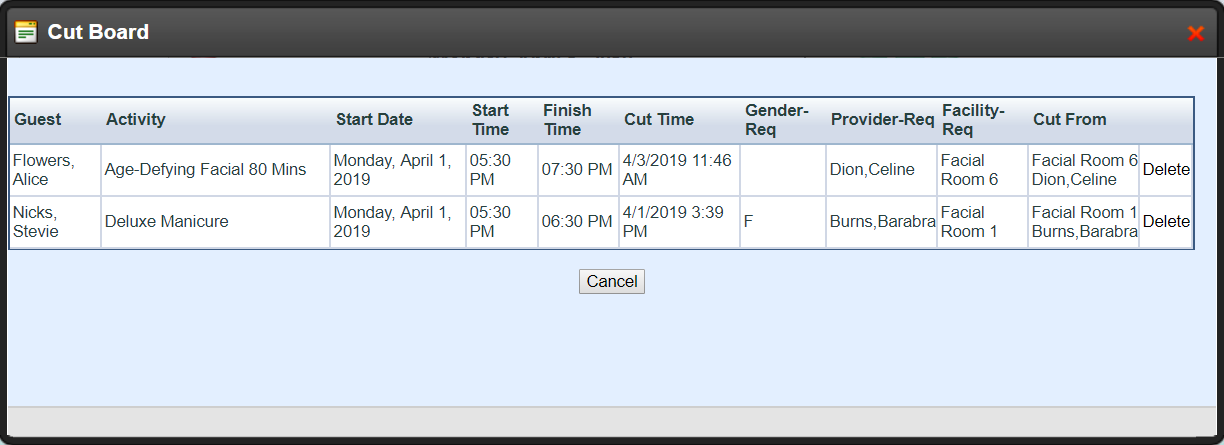Click the Activity column header
Viewport: 1224px width, 445px height.
(136, 120)
